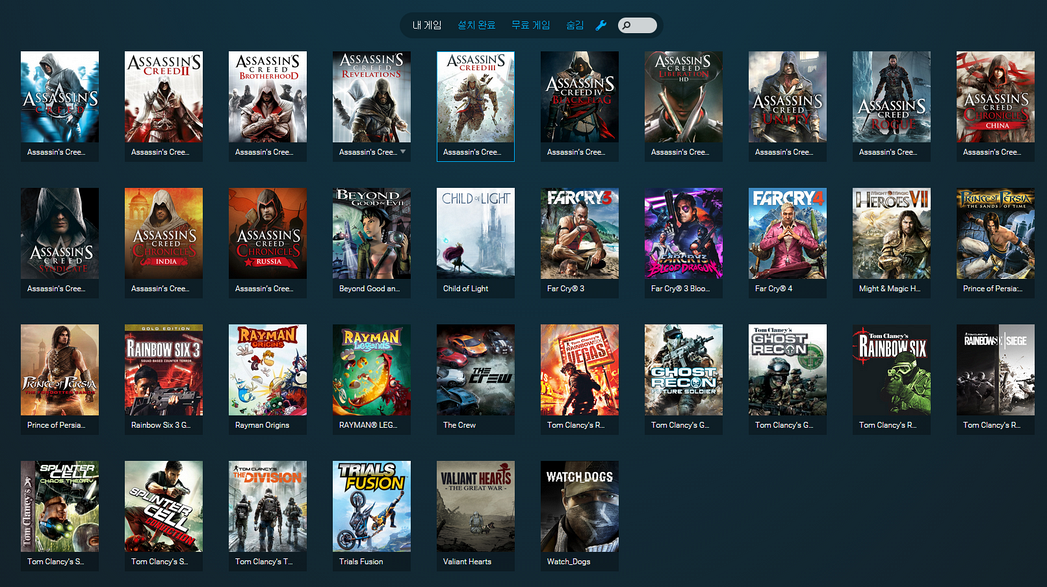Open Assassin's Creed Chronicles India cover
This screenshot has height=587, width=1047.
click(x=164, y=233)
